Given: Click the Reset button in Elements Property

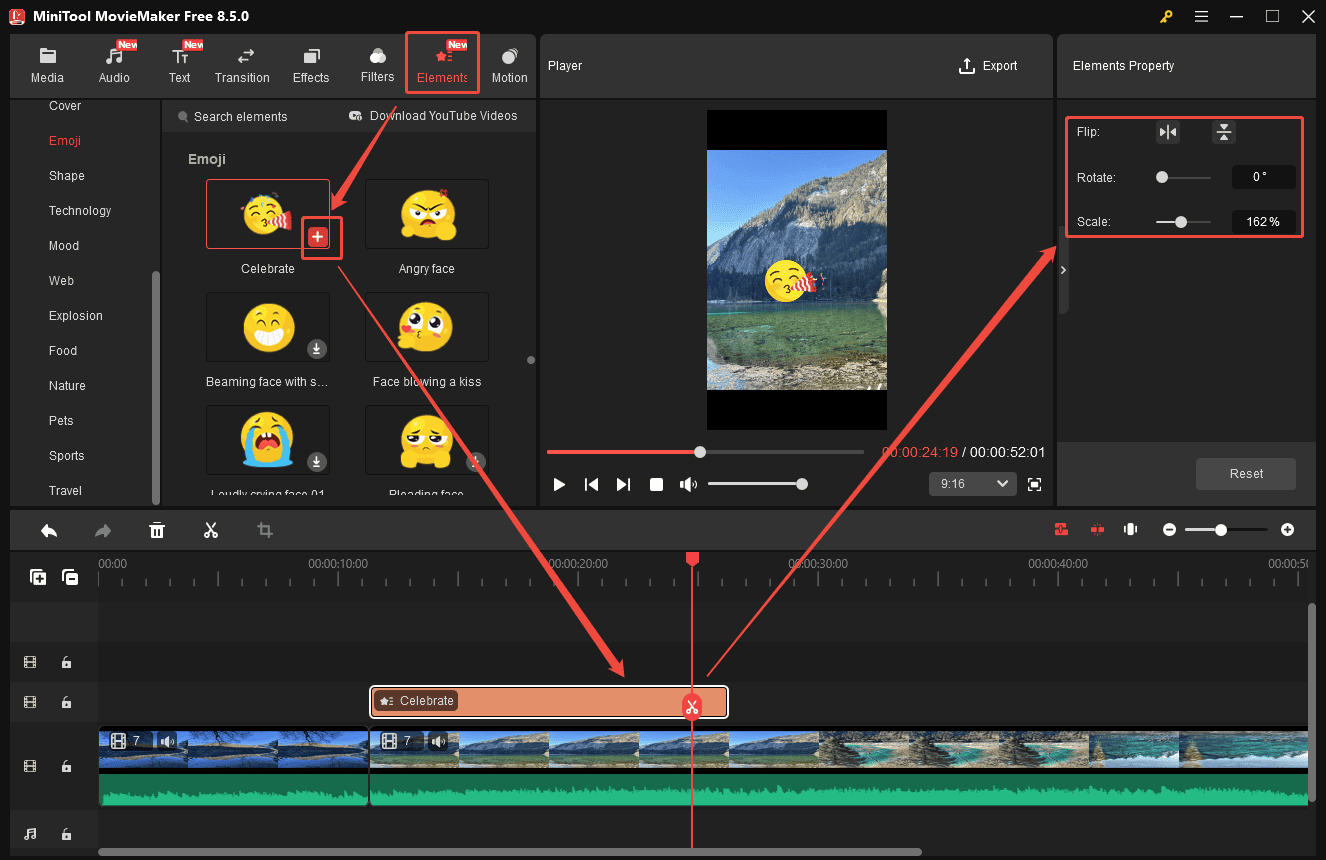Looking at the screenshot, I should pyautogui.click(x=1245, y=474).
